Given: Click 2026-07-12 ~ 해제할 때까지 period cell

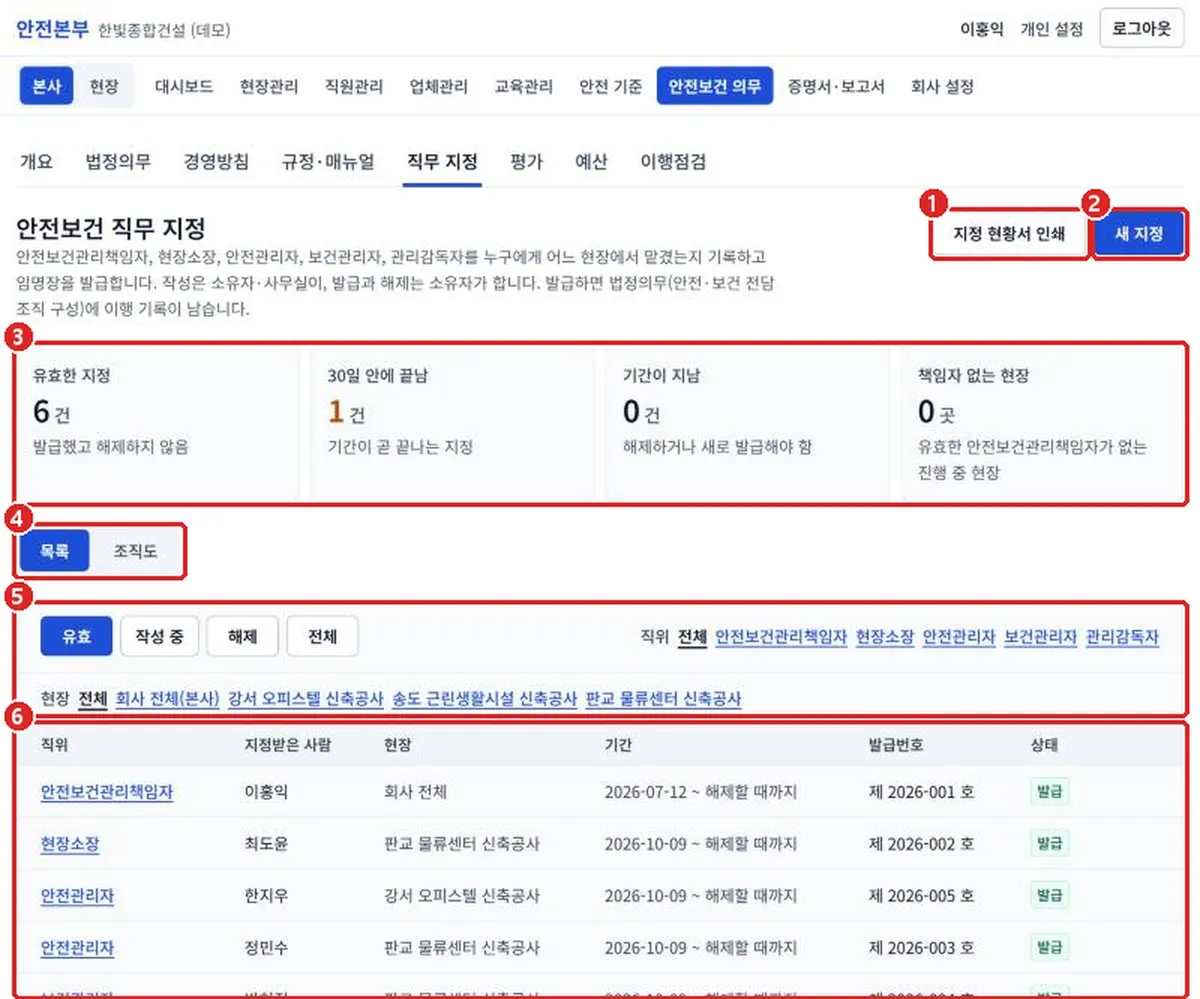Looking at the screenshot, I should [x=701, y=792].
